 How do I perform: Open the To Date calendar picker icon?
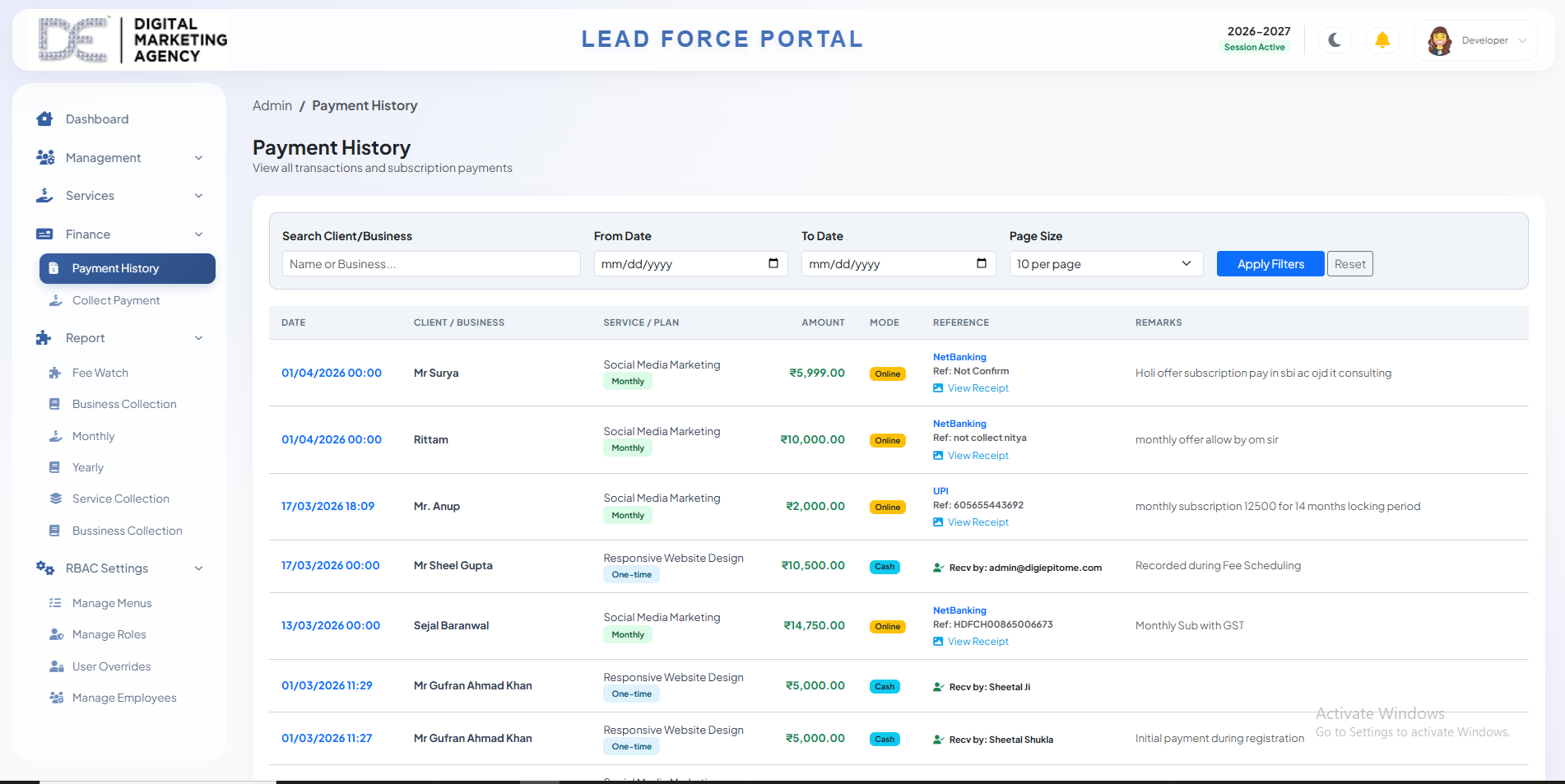982,263
